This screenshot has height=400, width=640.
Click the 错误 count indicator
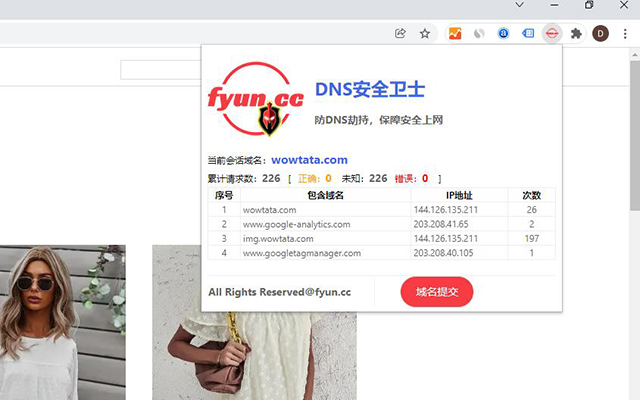pyautogui.click(x=411, y=178)
